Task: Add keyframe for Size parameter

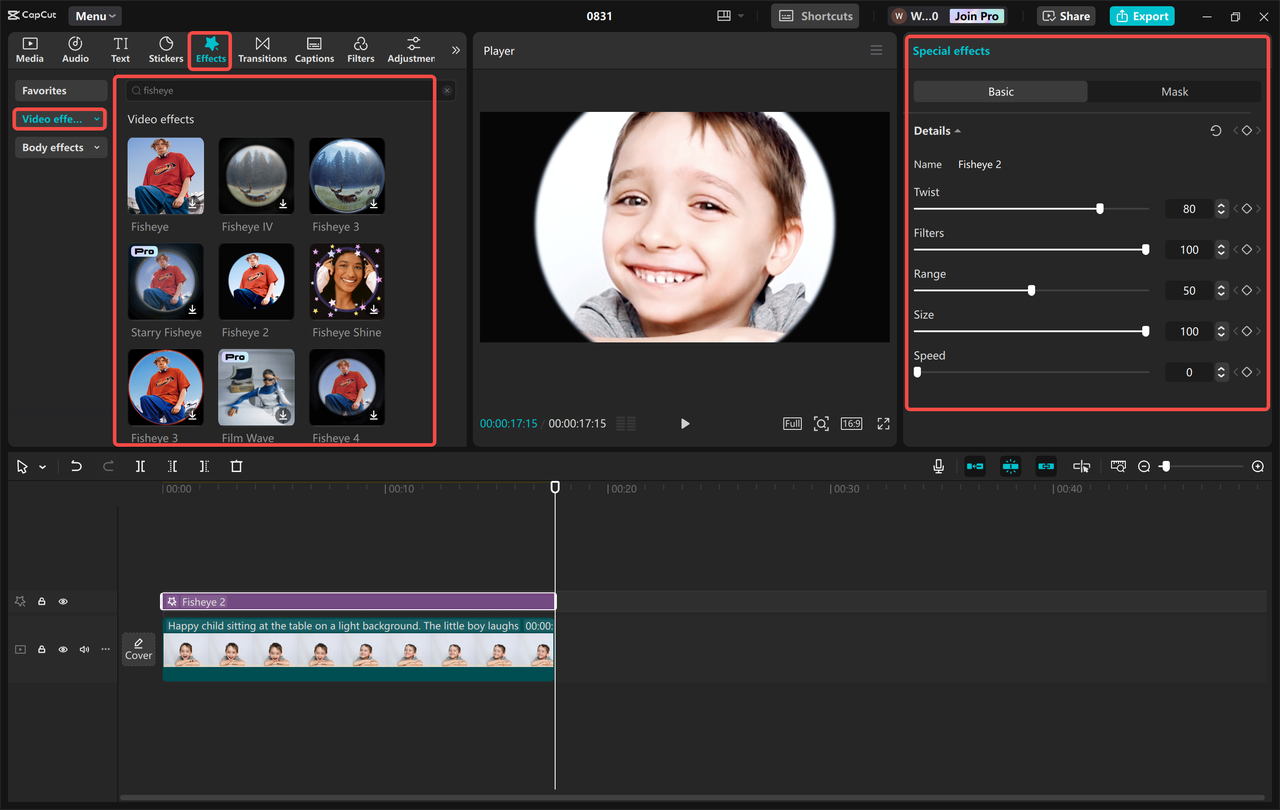Action: coord(1247,331)
